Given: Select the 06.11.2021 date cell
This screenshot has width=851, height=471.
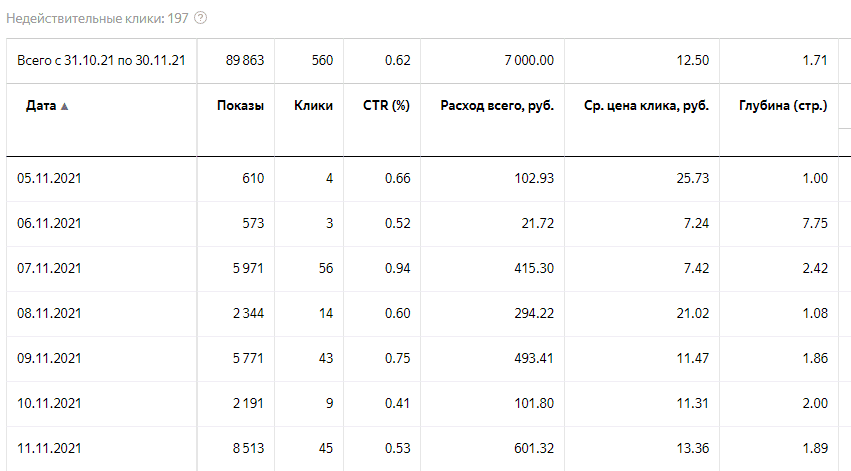Looking at the screenshot, I should [x=49, y=223].
